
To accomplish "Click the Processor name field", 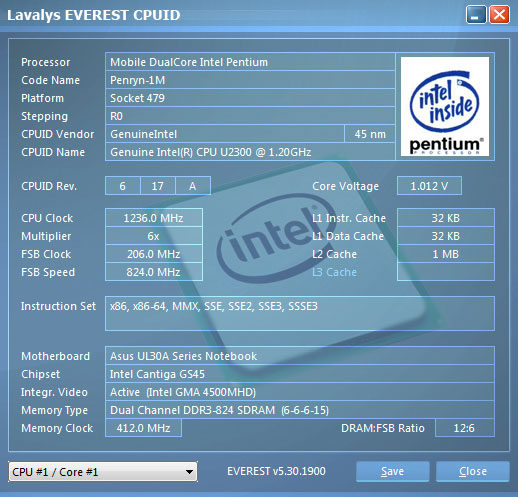I will (x=250, y=62).
